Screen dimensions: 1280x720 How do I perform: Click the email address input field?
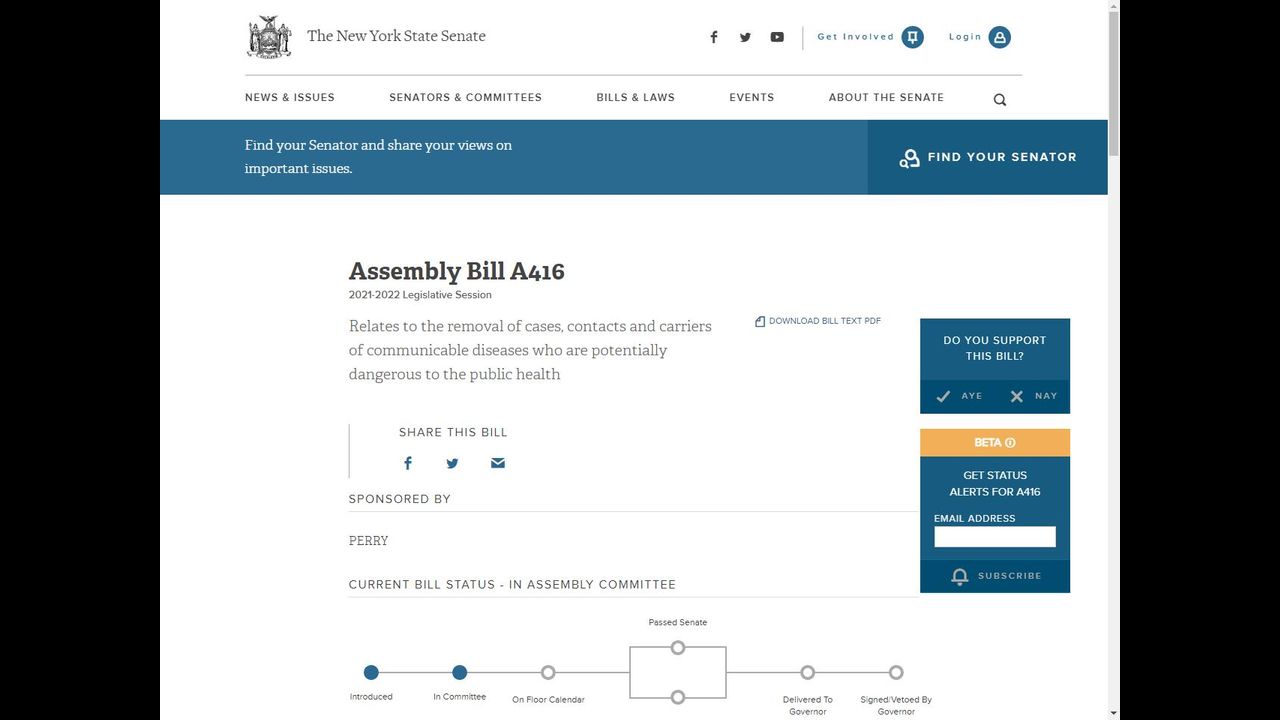pyautogui.click(x=995, y=537)
